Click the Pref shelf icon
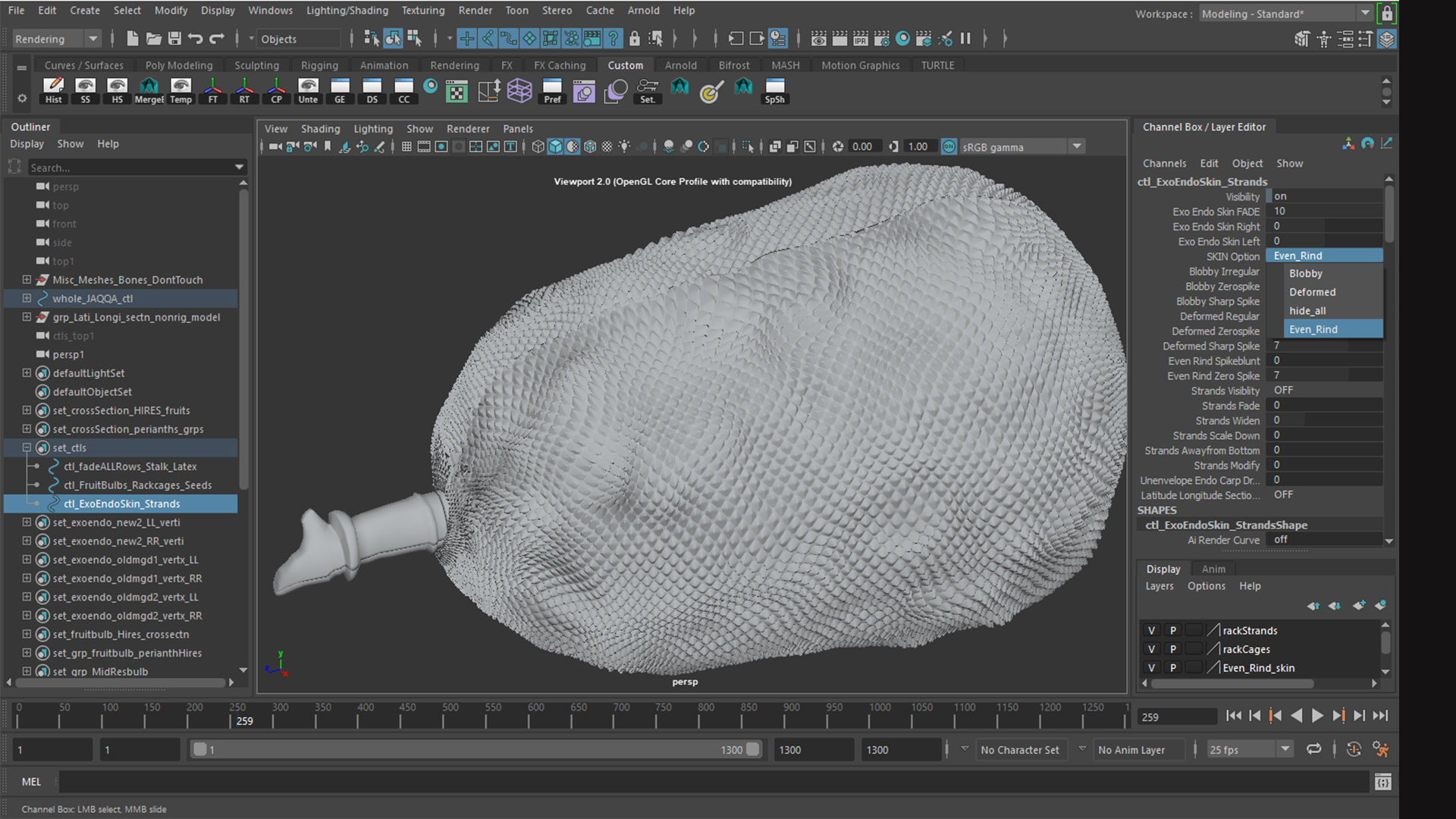 coord(552,90)
